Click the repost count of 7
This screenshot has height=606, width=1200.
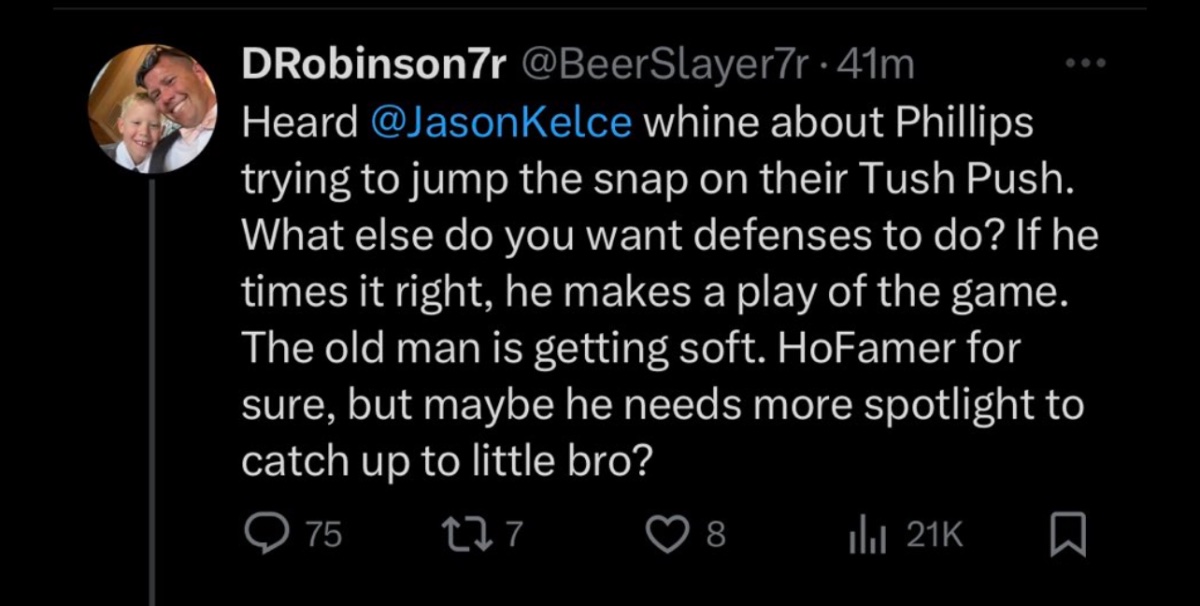click(514, 537)
